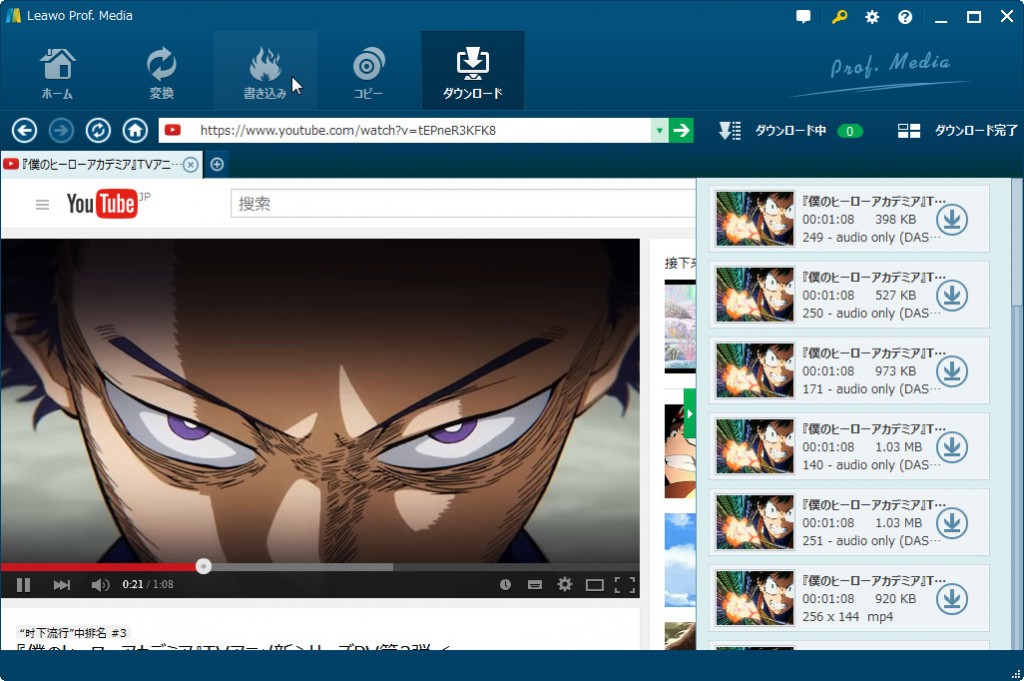Download the 398 KB audio only item

[951, 219]
